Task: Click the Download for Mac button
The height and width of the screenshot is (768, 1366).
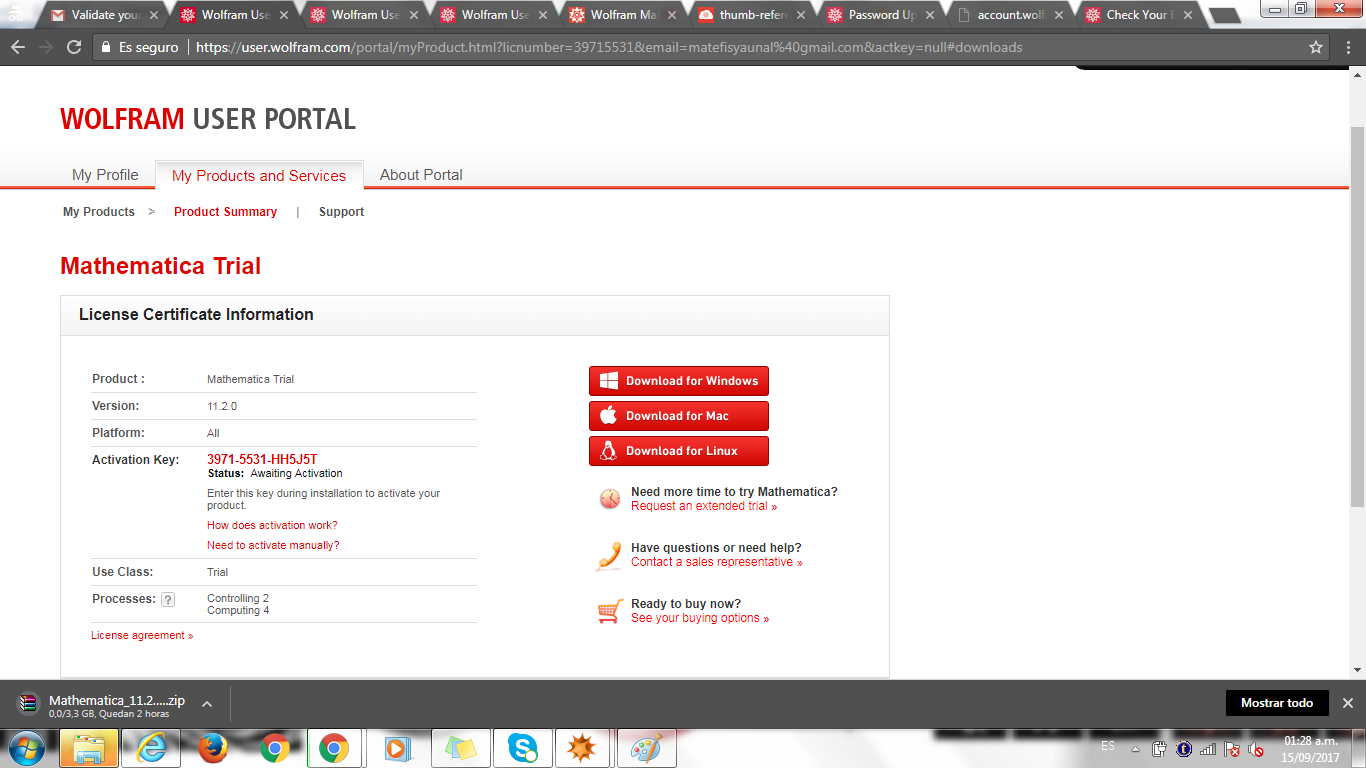Action: point(679,416)
